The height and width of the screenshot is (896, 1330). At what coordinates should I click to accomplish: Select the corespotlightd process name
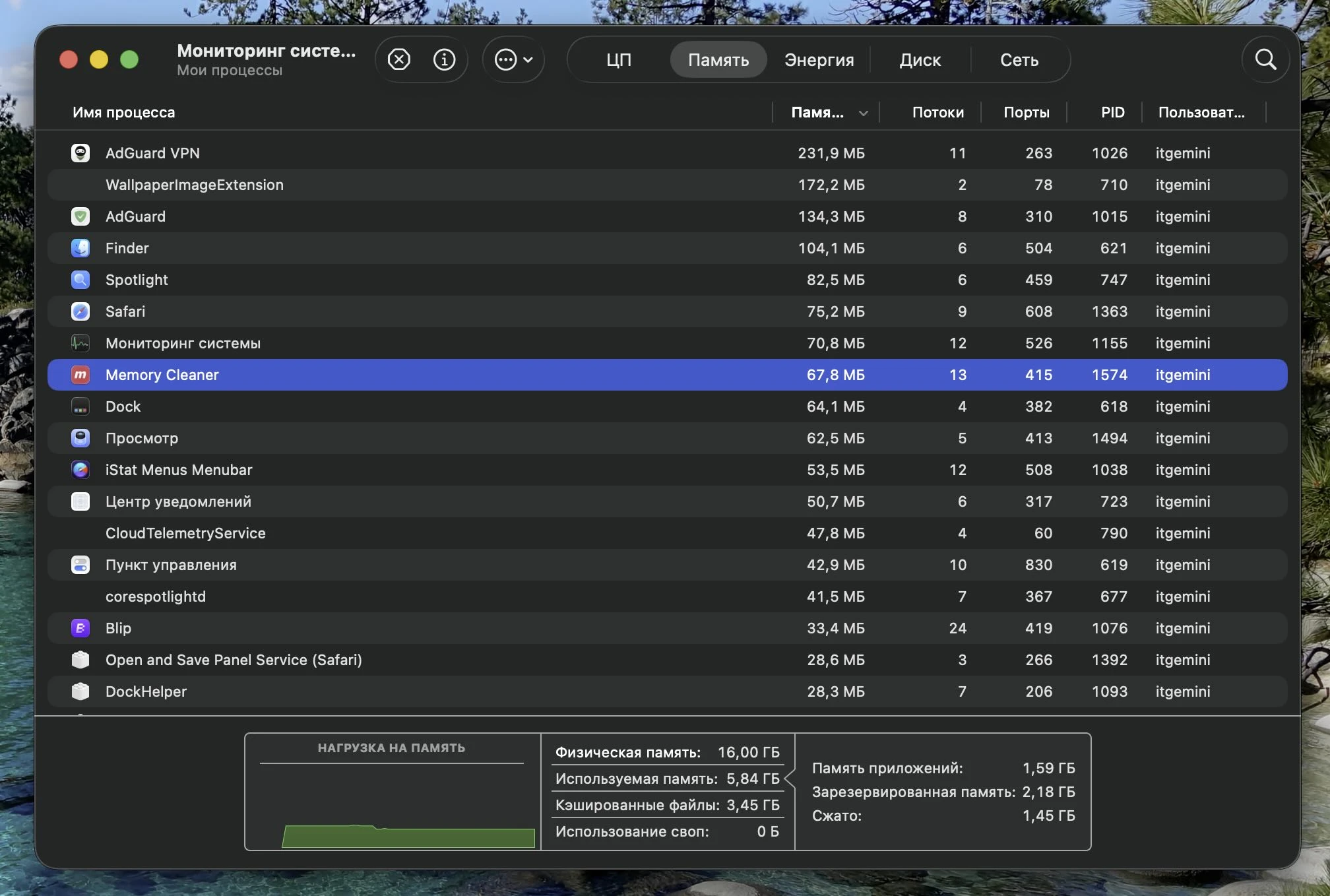156,596
